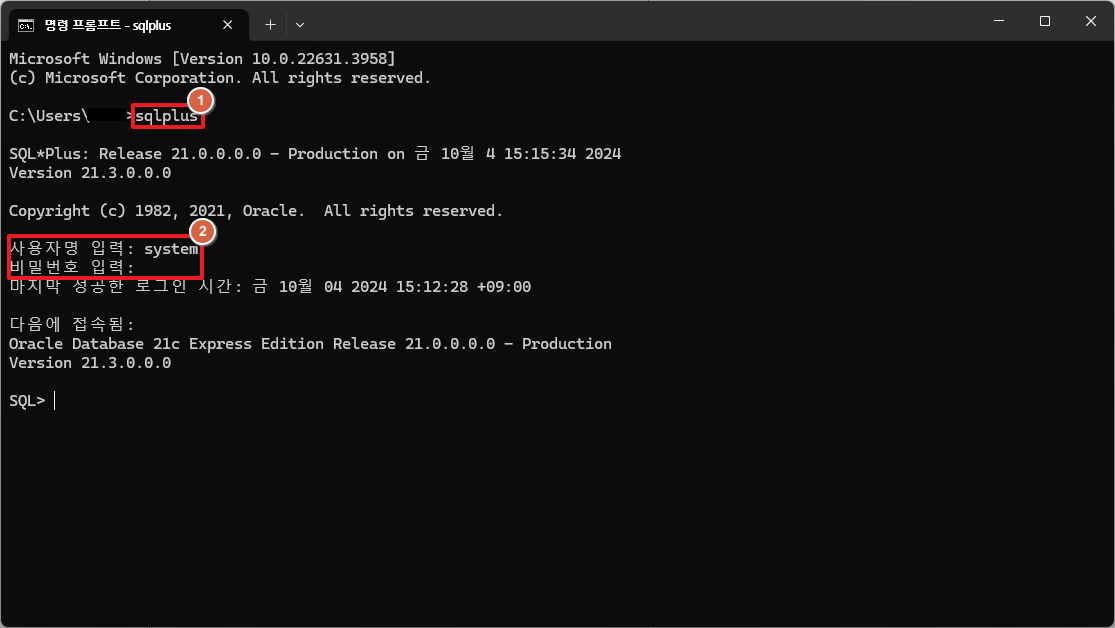Open a new tab with plus button
The image size is (1115, 628).
coord(270,25)
